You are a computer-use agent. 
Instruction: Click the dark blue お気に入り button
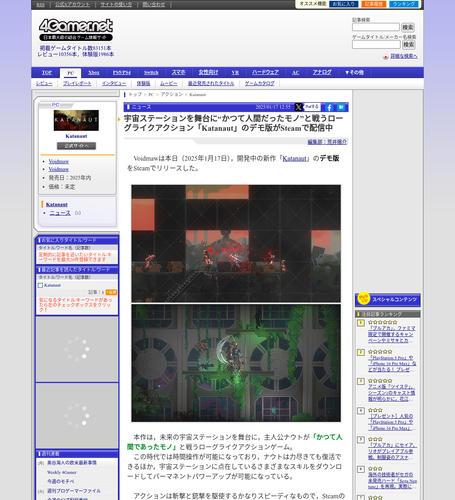[344, 4]
